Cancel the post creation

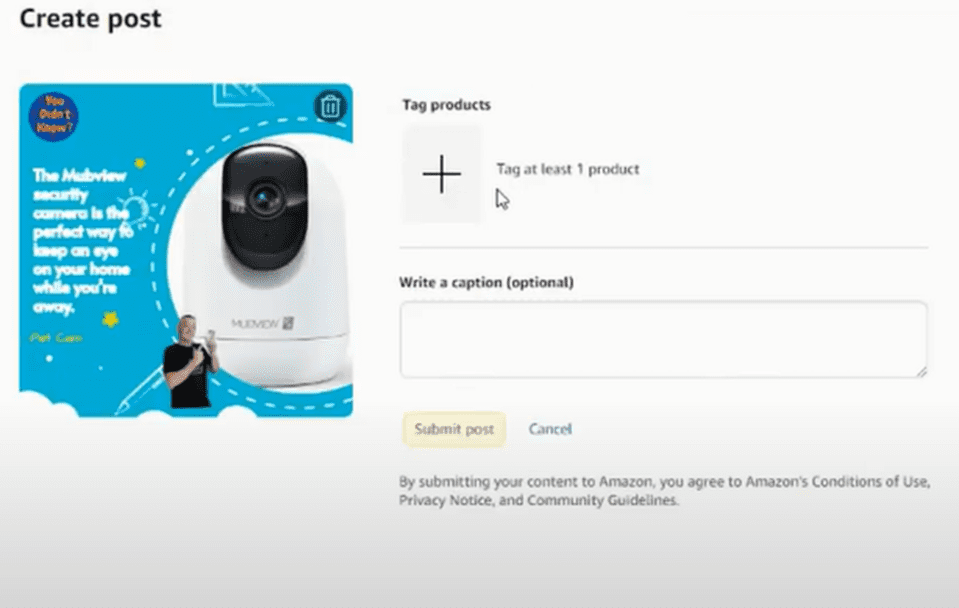coord(550,429)
